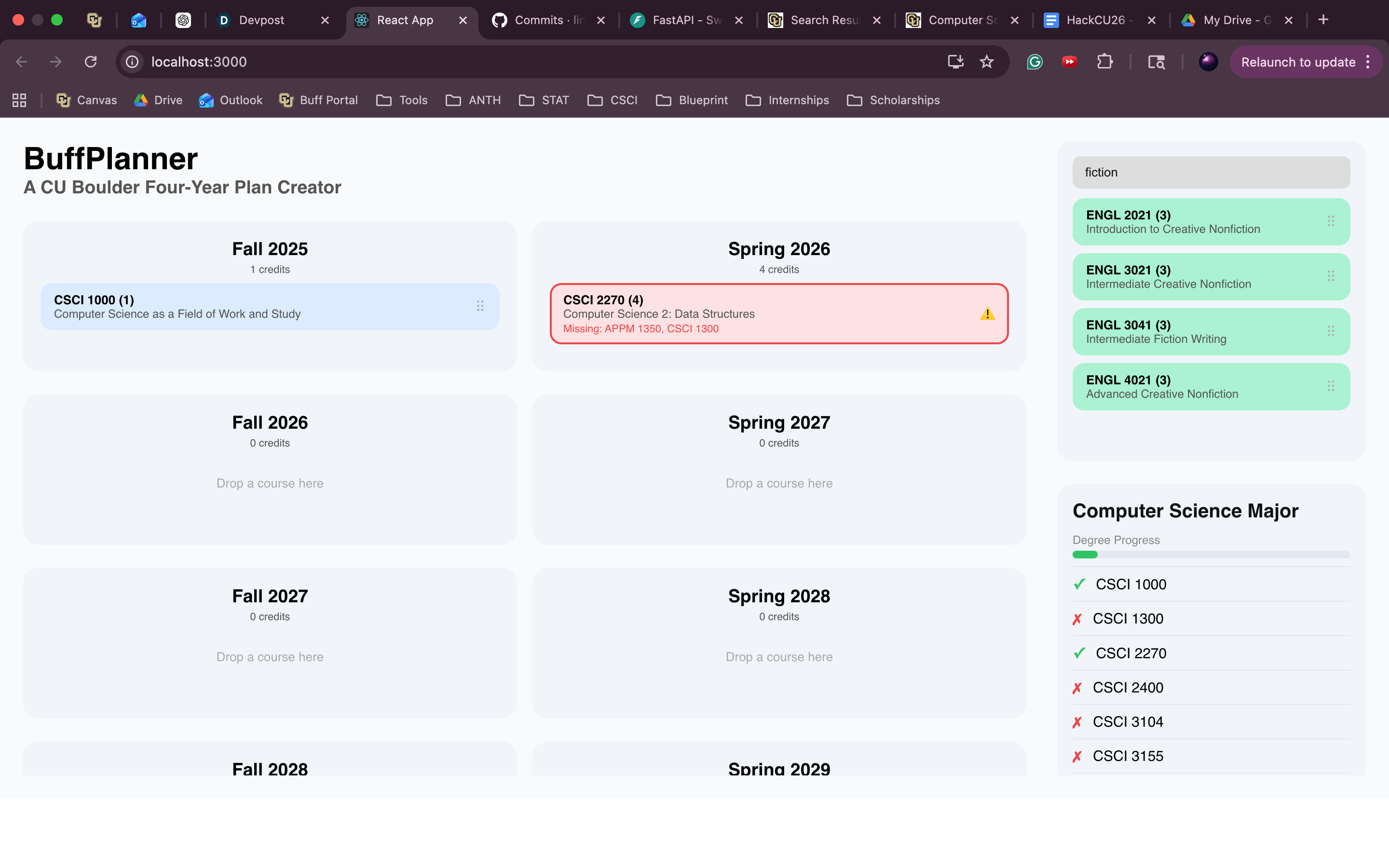The image size is (1389, 868).
Task: Expand the Scholarships bookmarks folder
Action: [893, 100]
